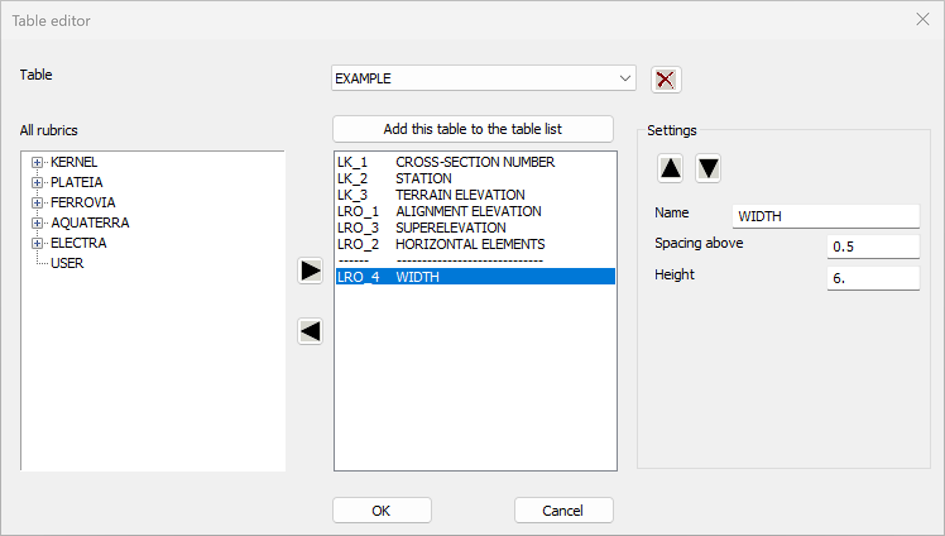
Task: Expand the ELECTRA tree node
Action: pyautogui.click(x=37, y=243)
